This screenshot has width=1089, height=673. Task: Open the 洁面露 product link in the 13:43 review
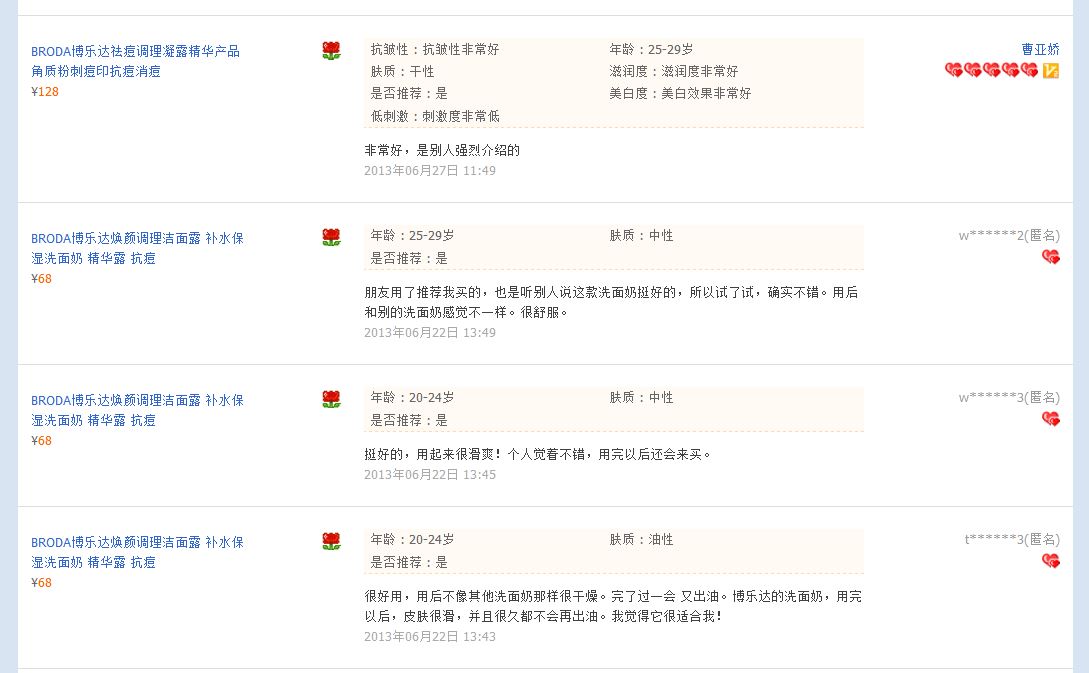pos(137,552)
